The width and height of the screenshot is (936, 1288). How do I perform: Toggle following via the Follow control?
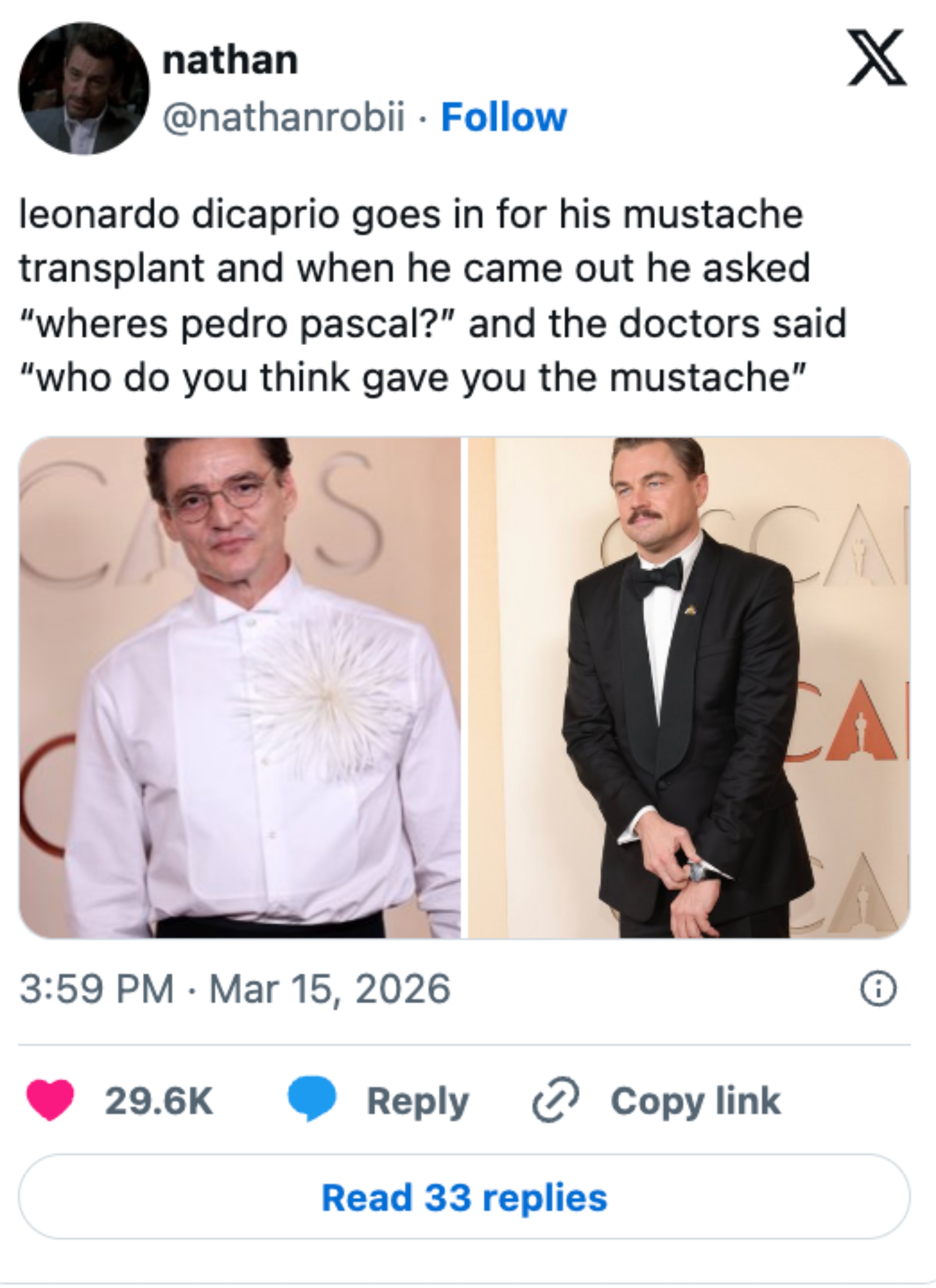point(505,118)
